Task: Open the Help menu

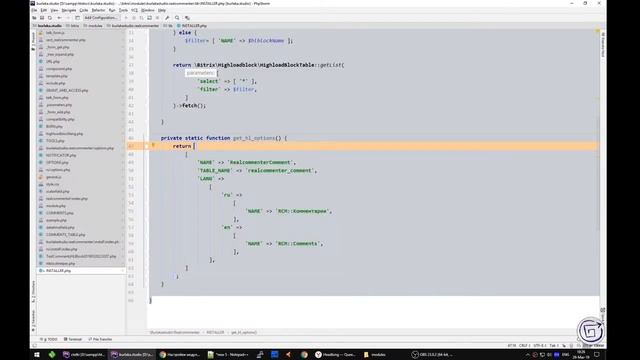Action: 162,10
